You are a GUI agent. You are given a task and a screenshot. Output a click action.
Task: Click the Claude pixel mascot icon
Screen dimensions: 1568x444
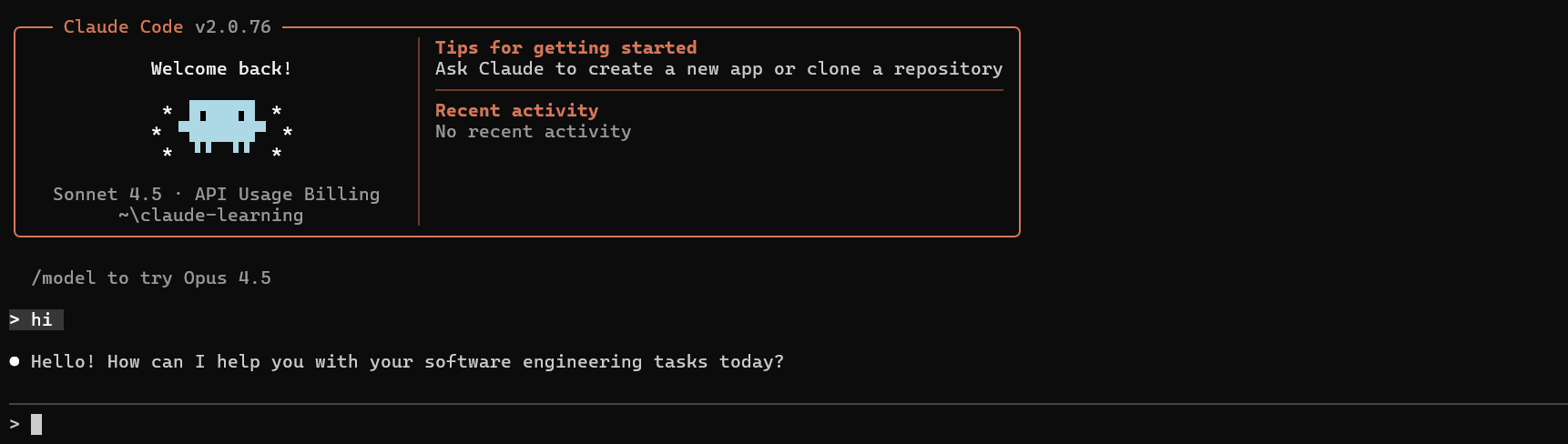click(x=221, y=126)
